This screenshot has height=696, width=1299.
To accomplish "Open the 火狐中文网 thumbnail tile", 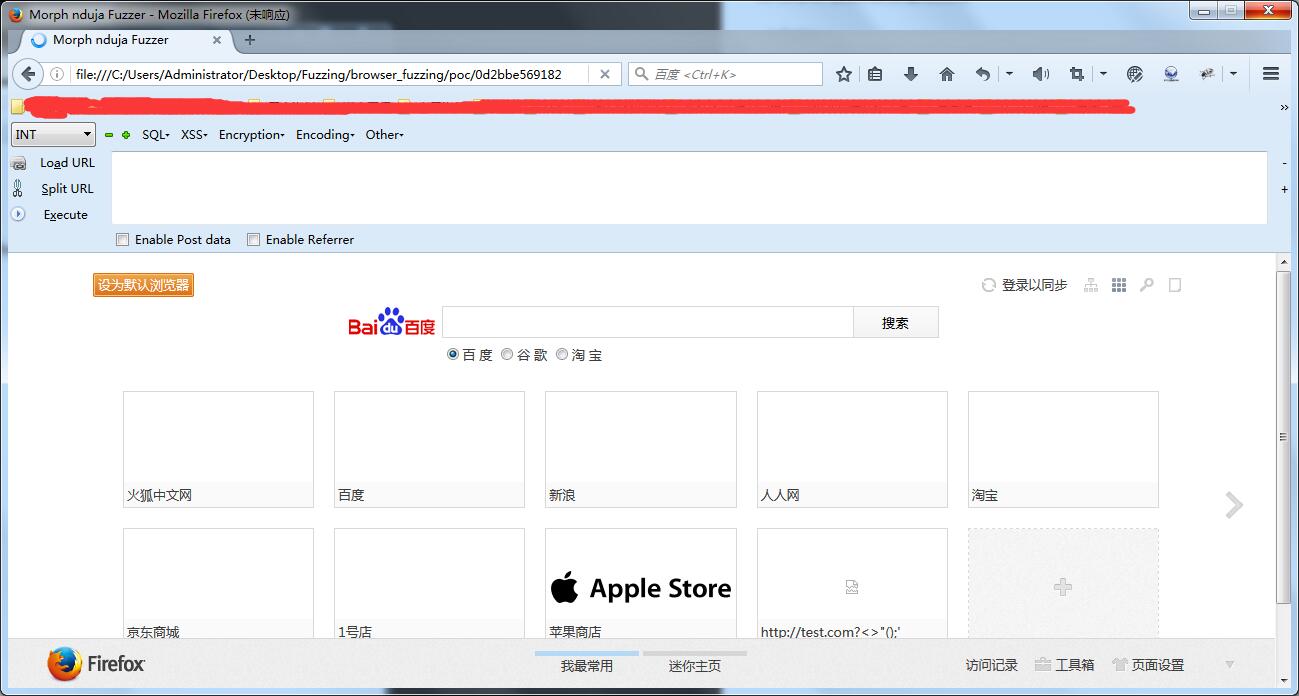I will pos(218,449).
